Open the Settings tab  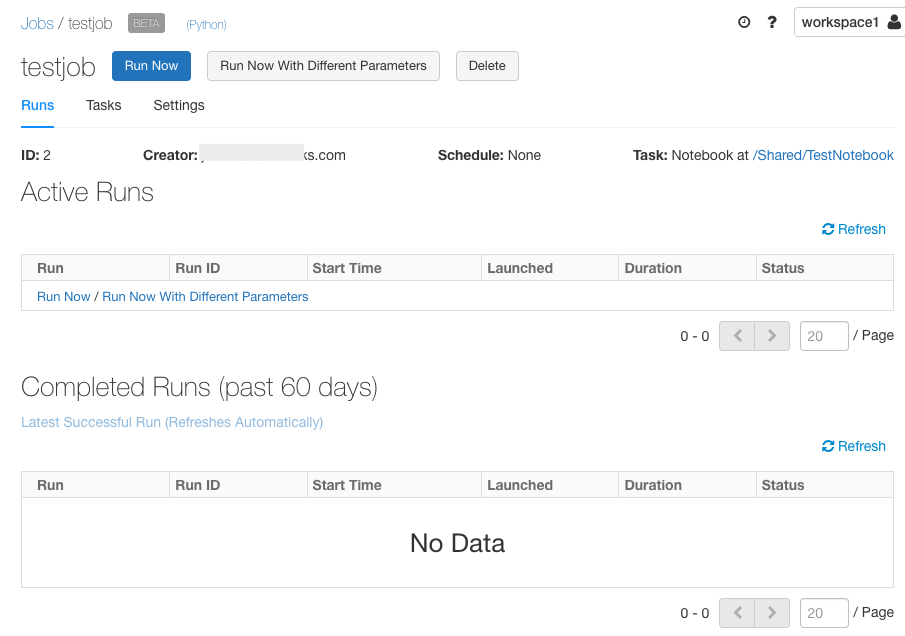click(179, 105)
